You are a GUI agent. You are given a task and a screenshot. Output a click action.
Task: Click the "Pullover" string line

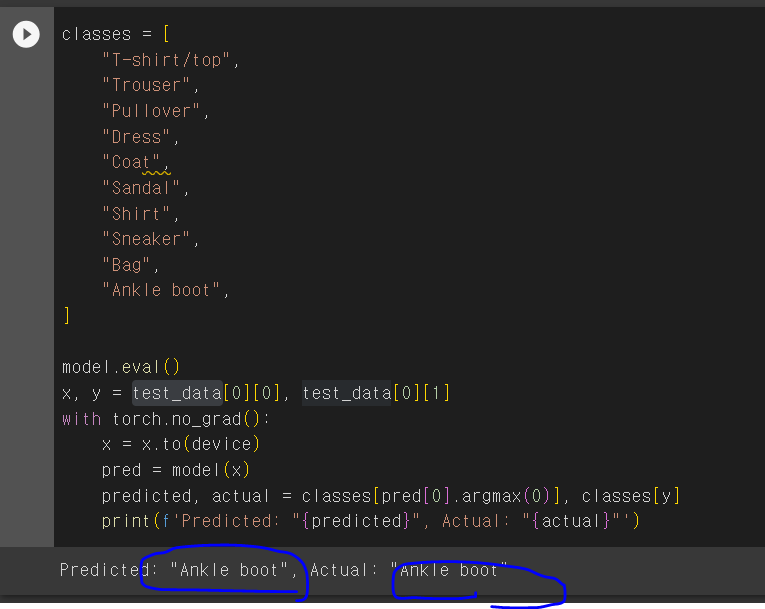(151, 111)
